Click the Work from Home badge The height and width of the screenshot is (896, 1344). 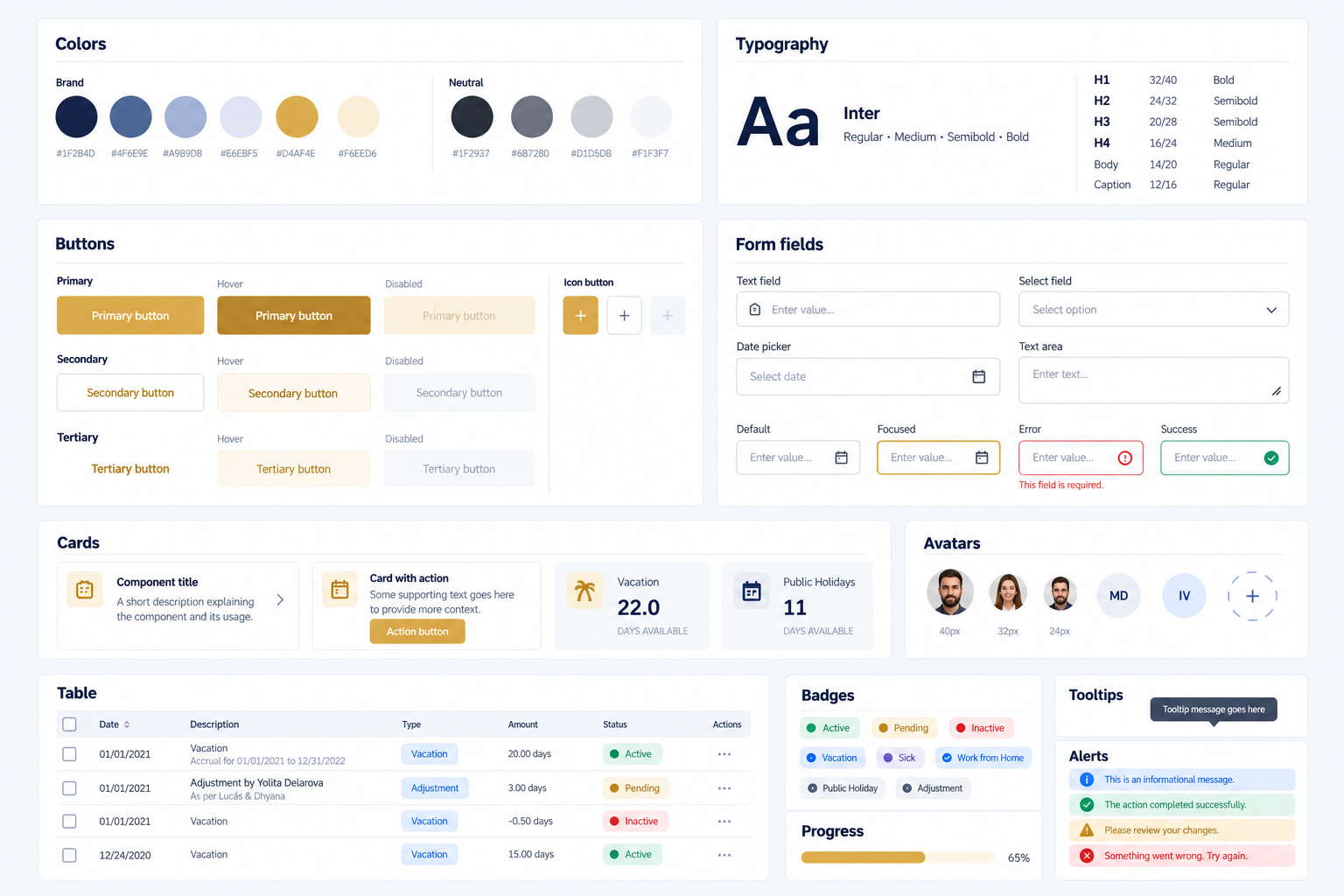983,758
